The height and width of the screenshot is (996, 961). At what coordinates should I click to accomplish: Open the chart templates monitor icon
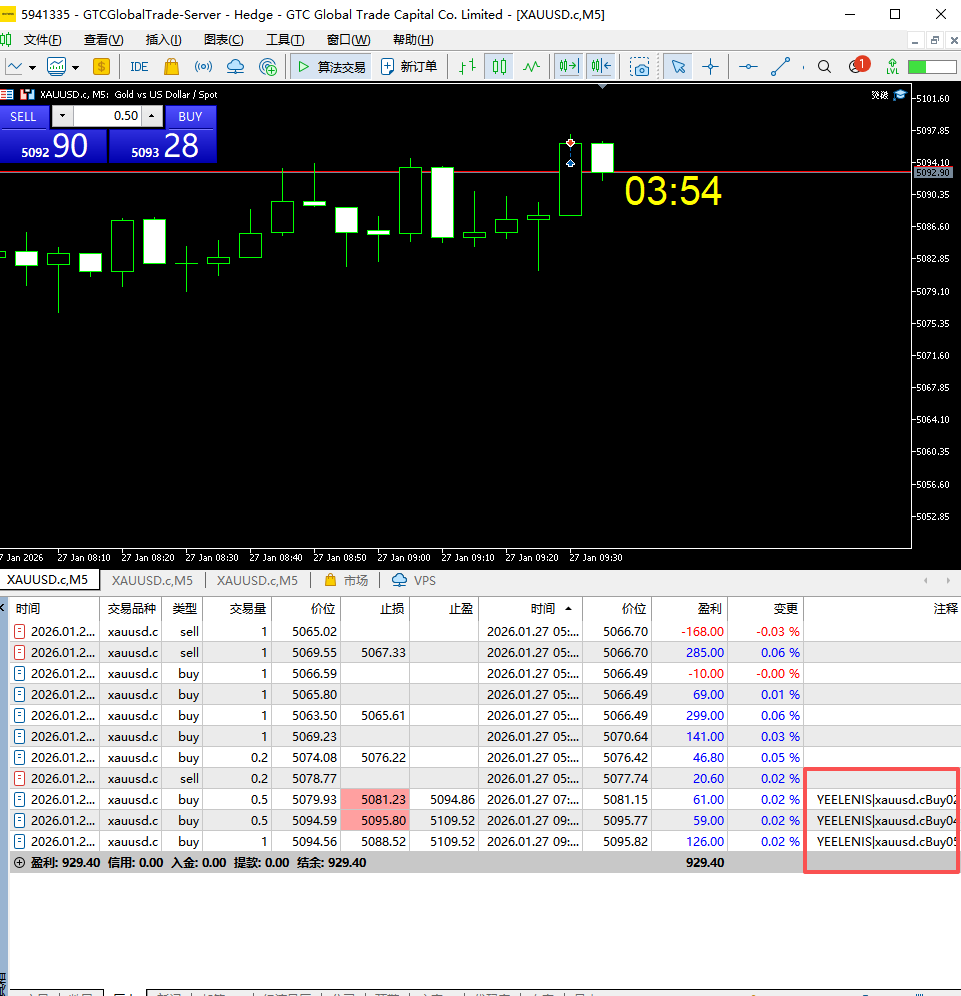coord(57,67)
